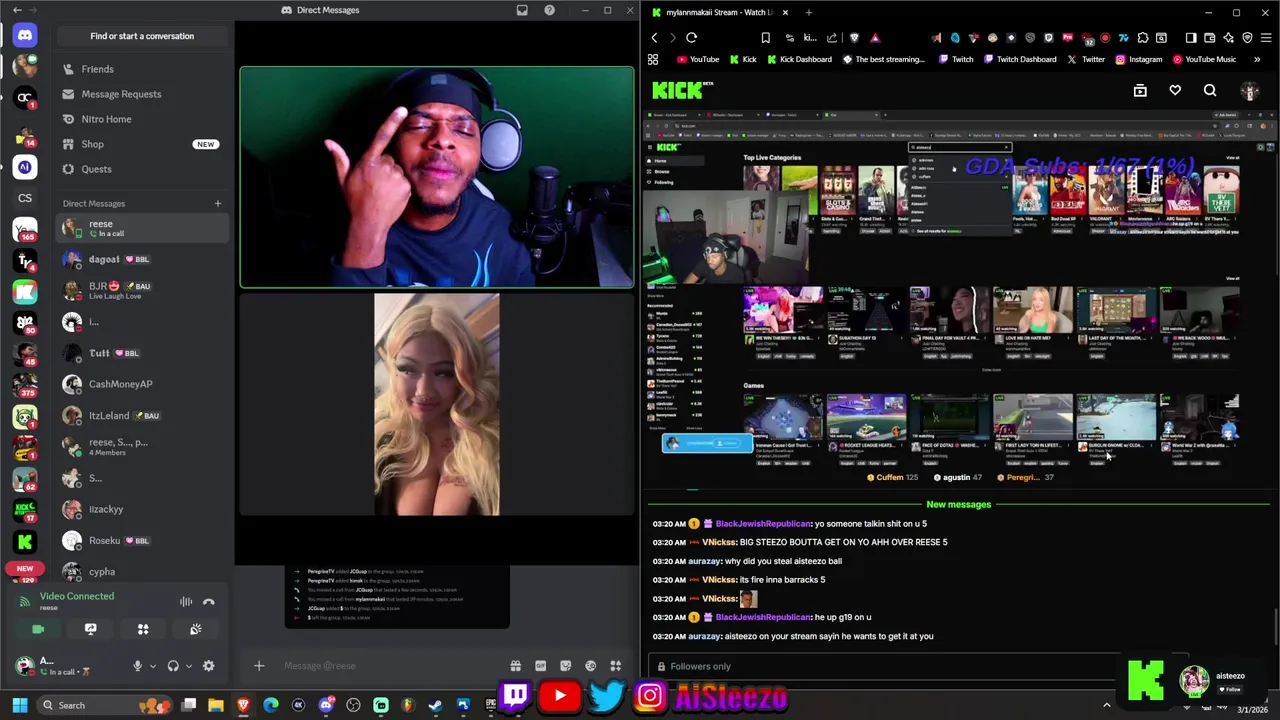Start an activity in the call
Screen dimensions: 1280x720
point(143,629)
